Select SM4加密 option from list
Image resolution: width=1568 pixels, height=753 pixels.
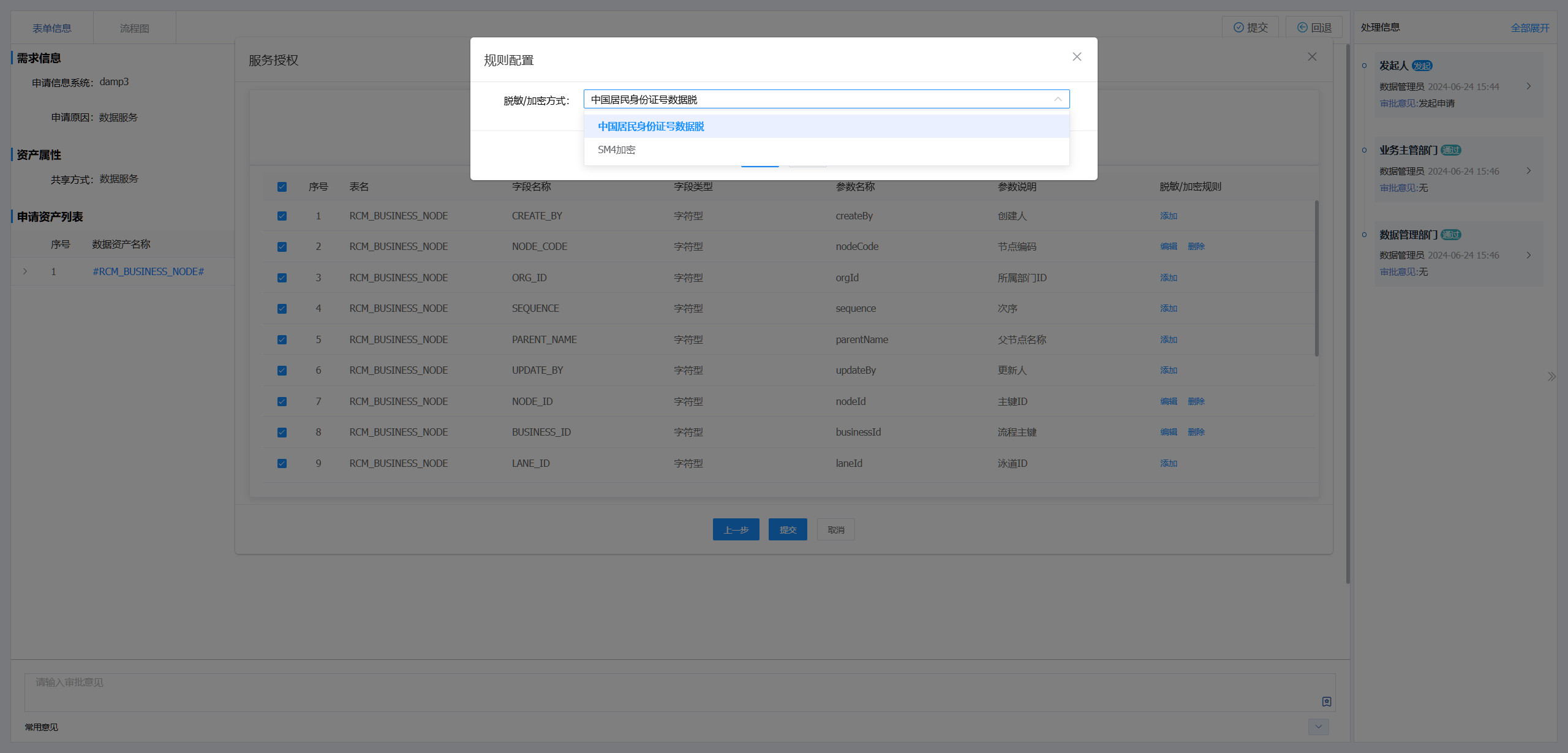[617, 150]
